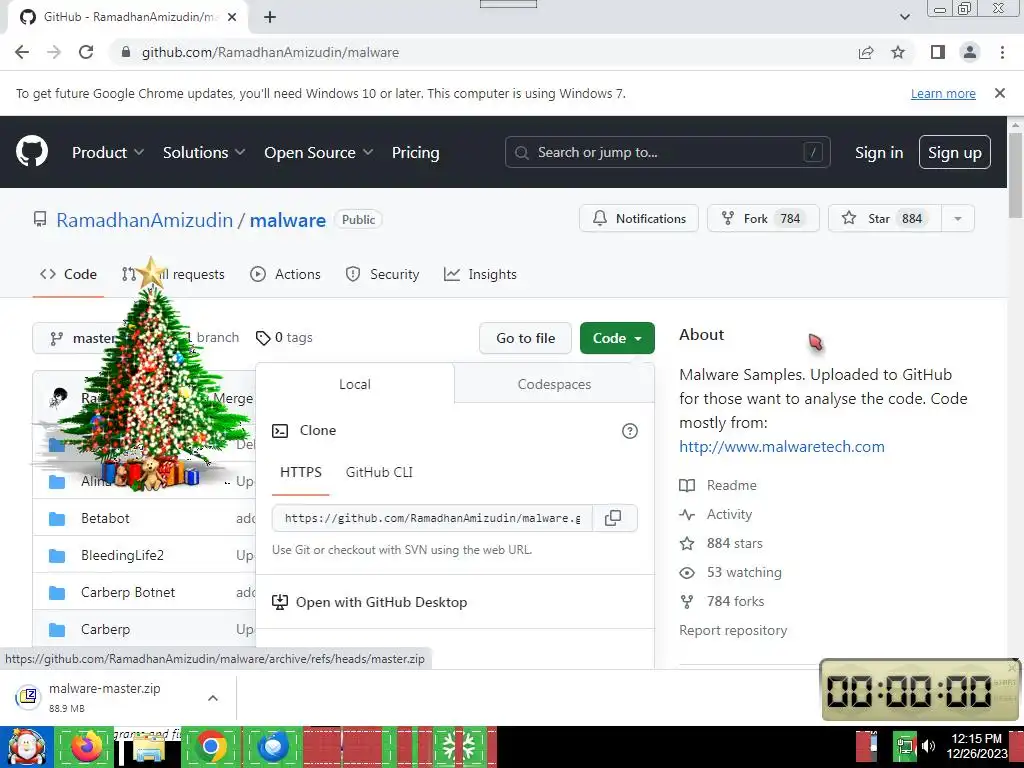
Task: Click the share page icon in address bar
Action: coord(866,52)
